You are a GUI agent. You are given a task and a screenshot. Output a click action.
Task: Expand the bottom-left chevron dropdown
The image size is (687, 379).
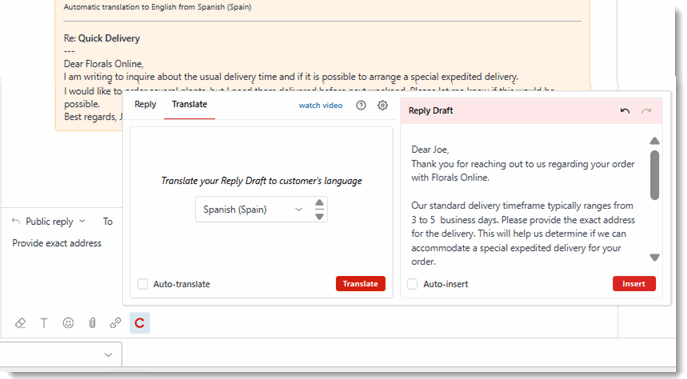[108, 354]
